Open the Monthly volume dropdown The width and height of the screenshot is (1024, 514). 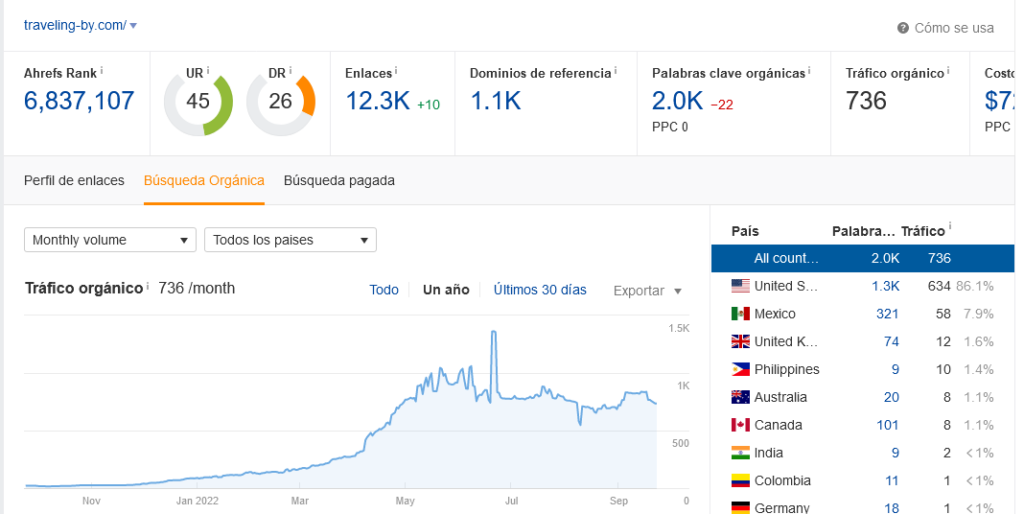(110, 240)
